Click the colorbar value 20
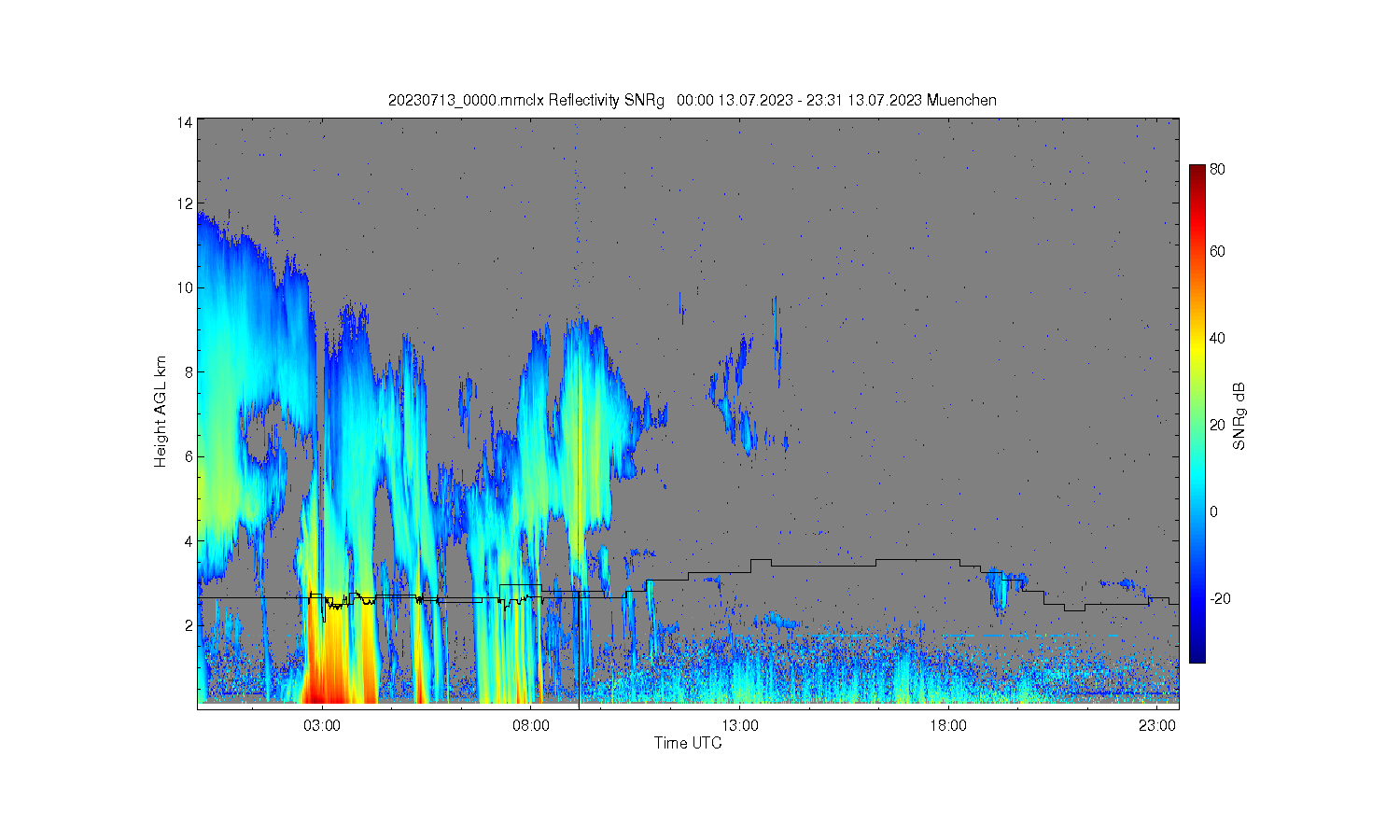The height and width of the screenshot is (840, 1400). (x=1217, y=426)
